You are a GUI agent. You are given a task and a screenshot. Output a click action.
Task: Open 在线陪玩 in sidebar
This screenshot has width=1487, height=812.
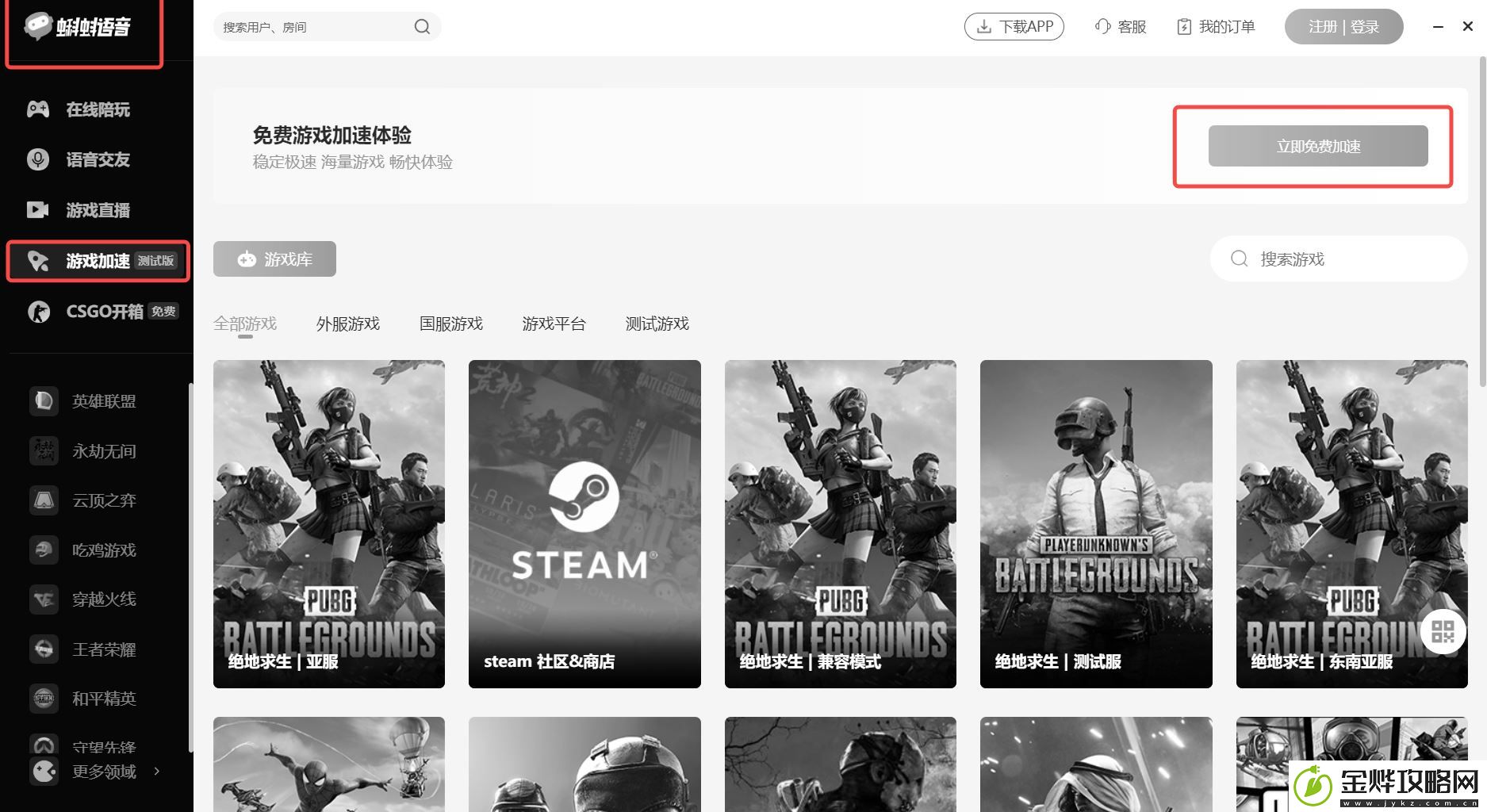click(x=97, y=109)
